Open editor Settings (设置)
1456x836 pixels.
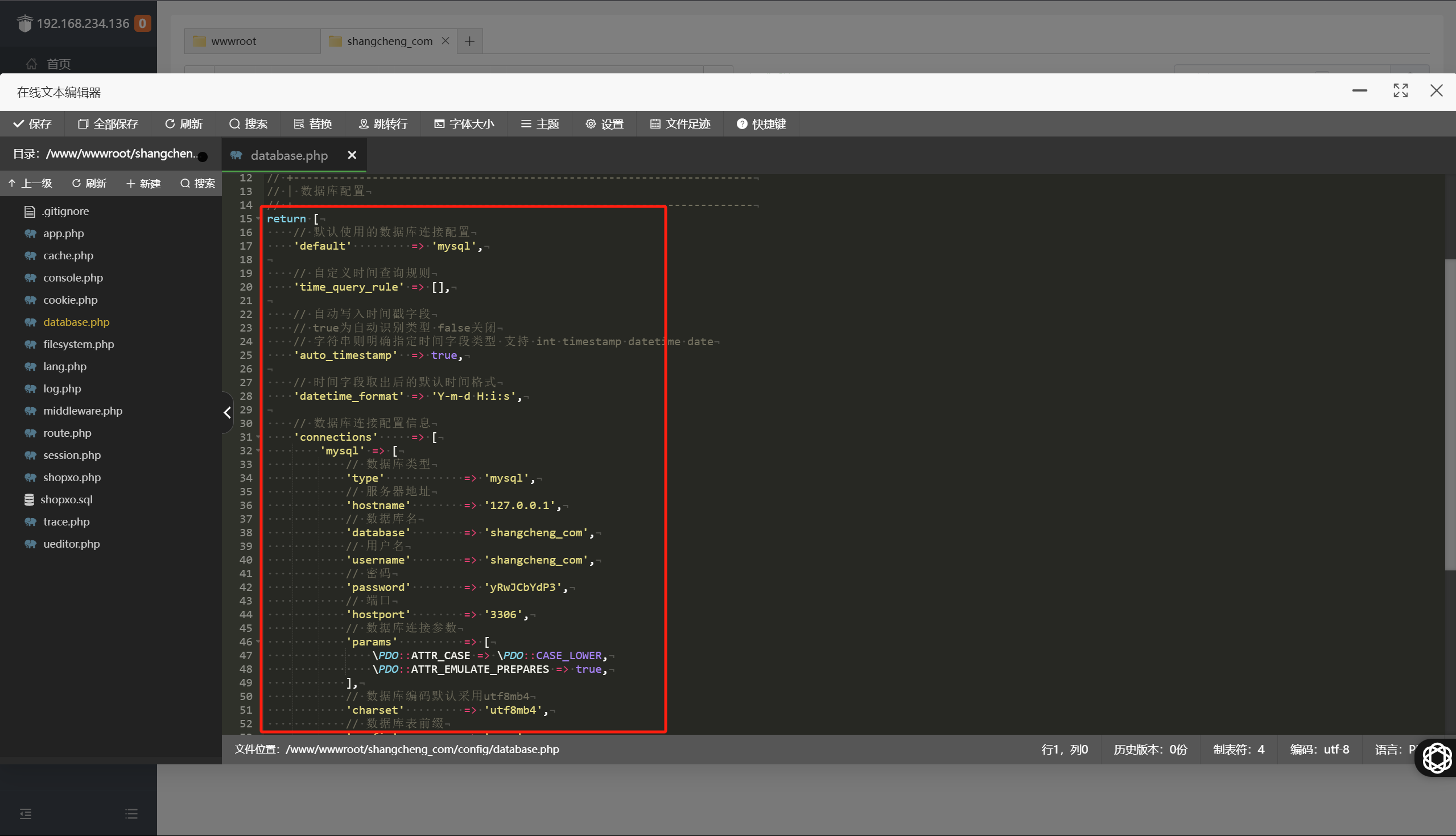pyautogui.click(x=605, y=124)
